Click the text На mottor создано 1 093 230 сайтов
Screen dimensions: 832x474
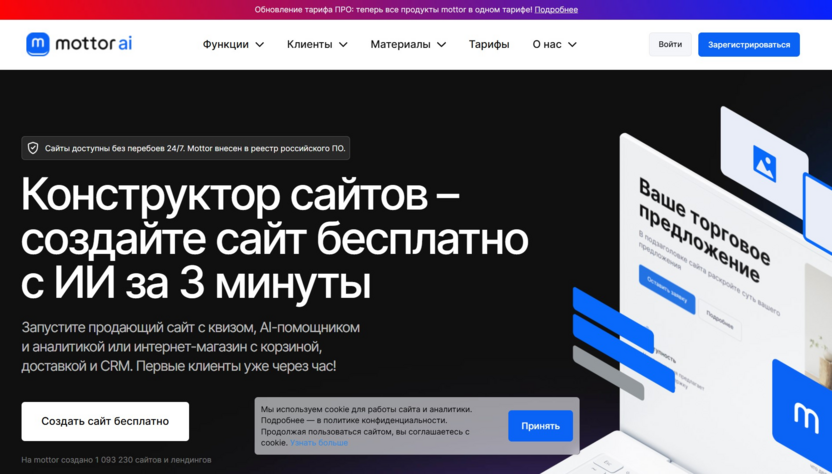116,460
